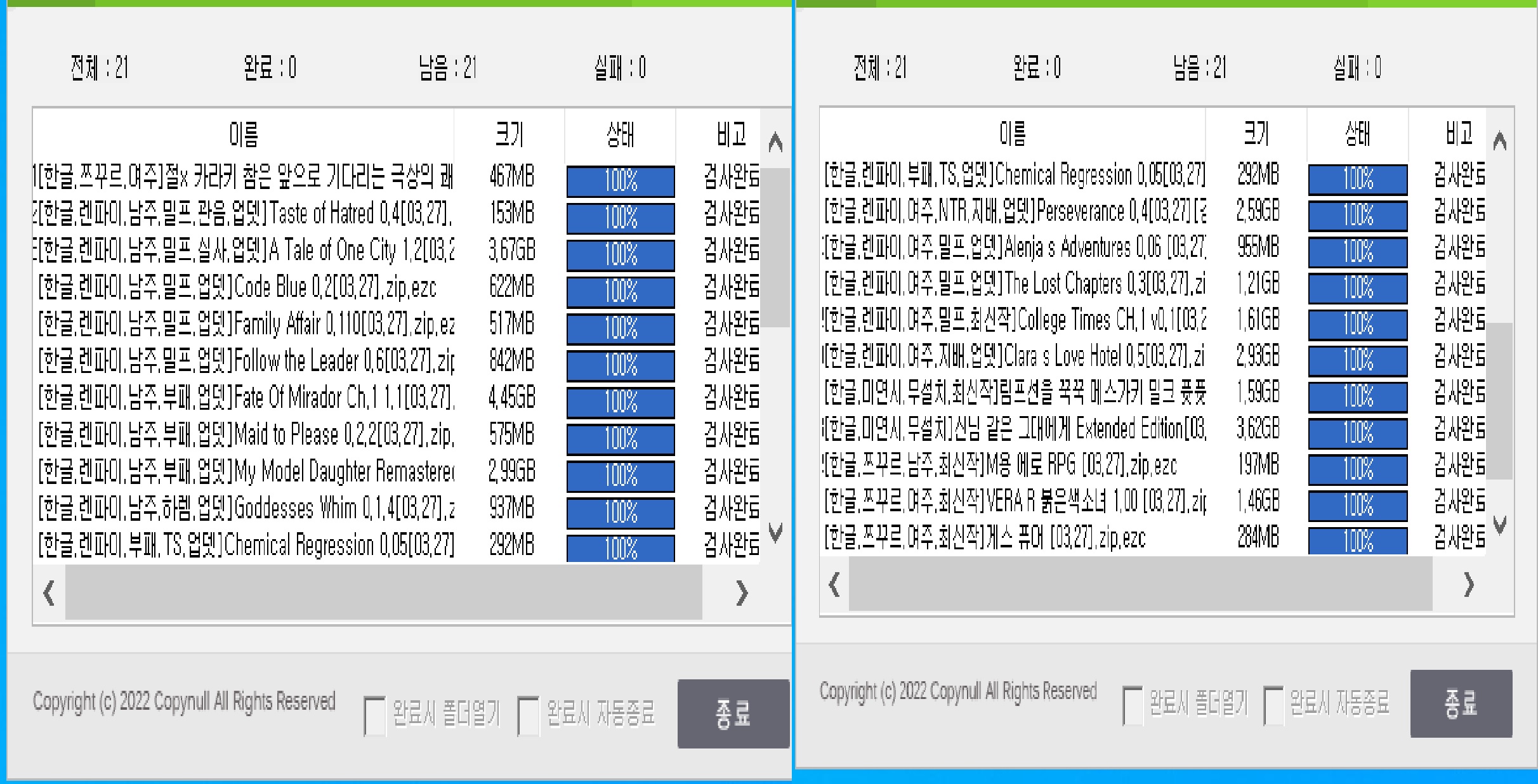Select the Perseverance 0.4 entry in the right window
1538x784 pixels.
[1015, 214]
